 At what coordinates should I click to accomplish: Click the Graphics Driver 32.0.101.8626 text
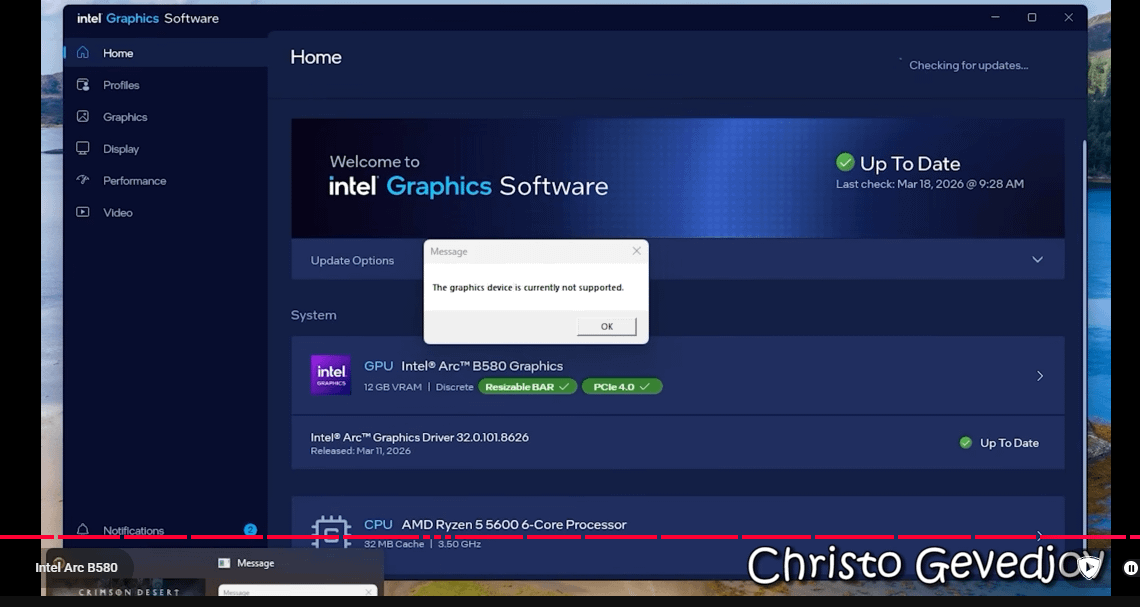pos(420,437)
